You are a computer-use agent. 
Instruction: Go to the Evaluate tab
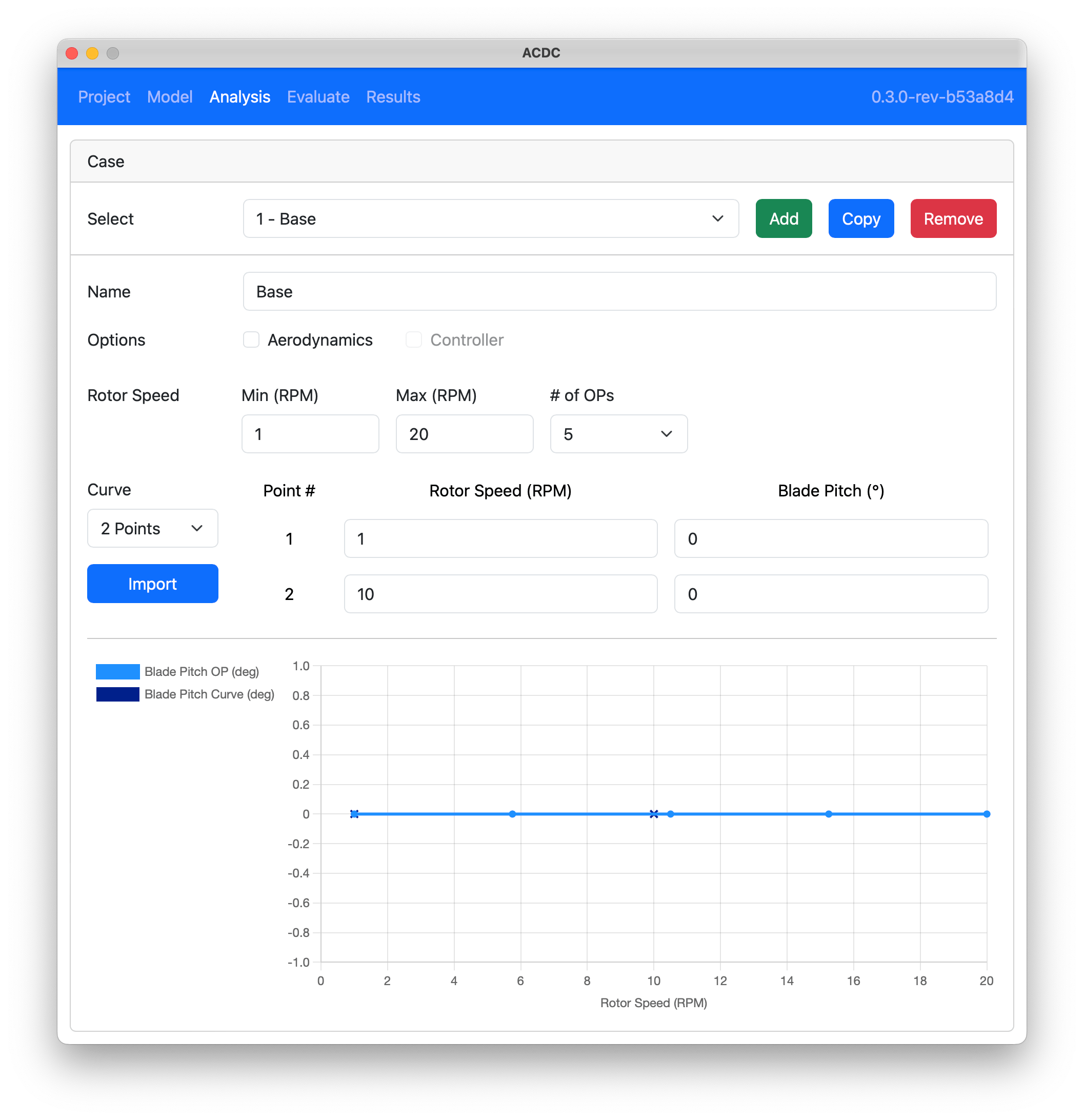[318, 96]
